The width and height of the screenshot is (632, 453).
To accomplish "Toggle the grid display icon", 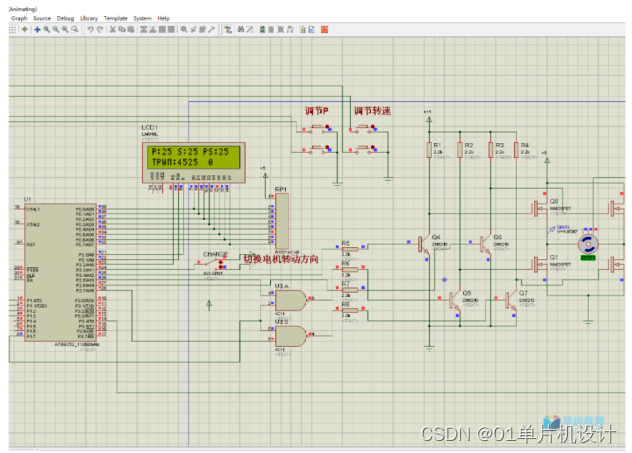I will pos(12,29).
